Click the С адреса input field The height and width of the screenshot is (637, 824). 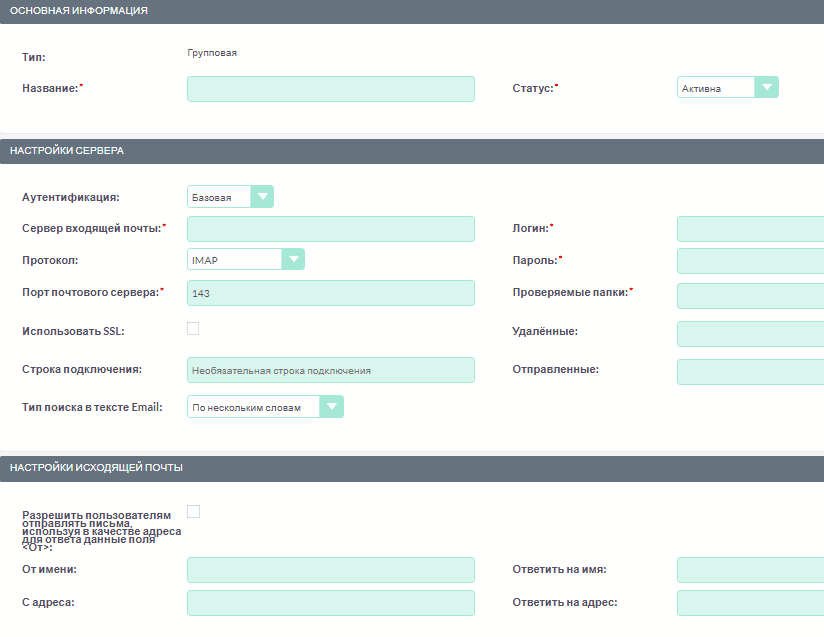(330, 603)
